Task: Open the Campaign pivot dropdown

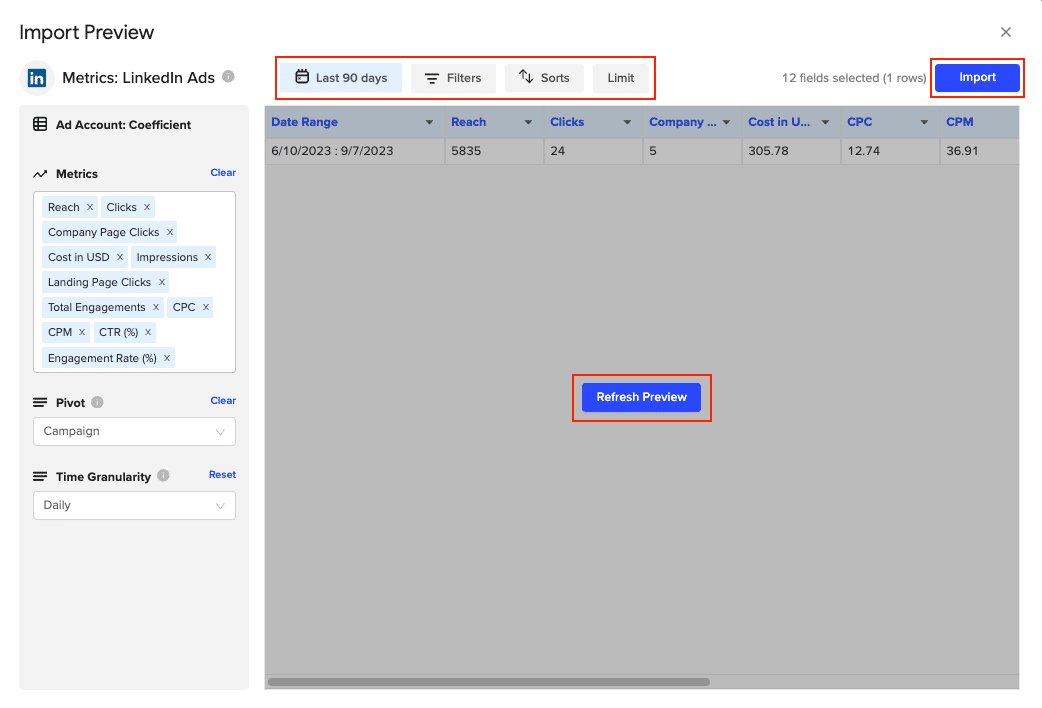Action: (134, 431)
